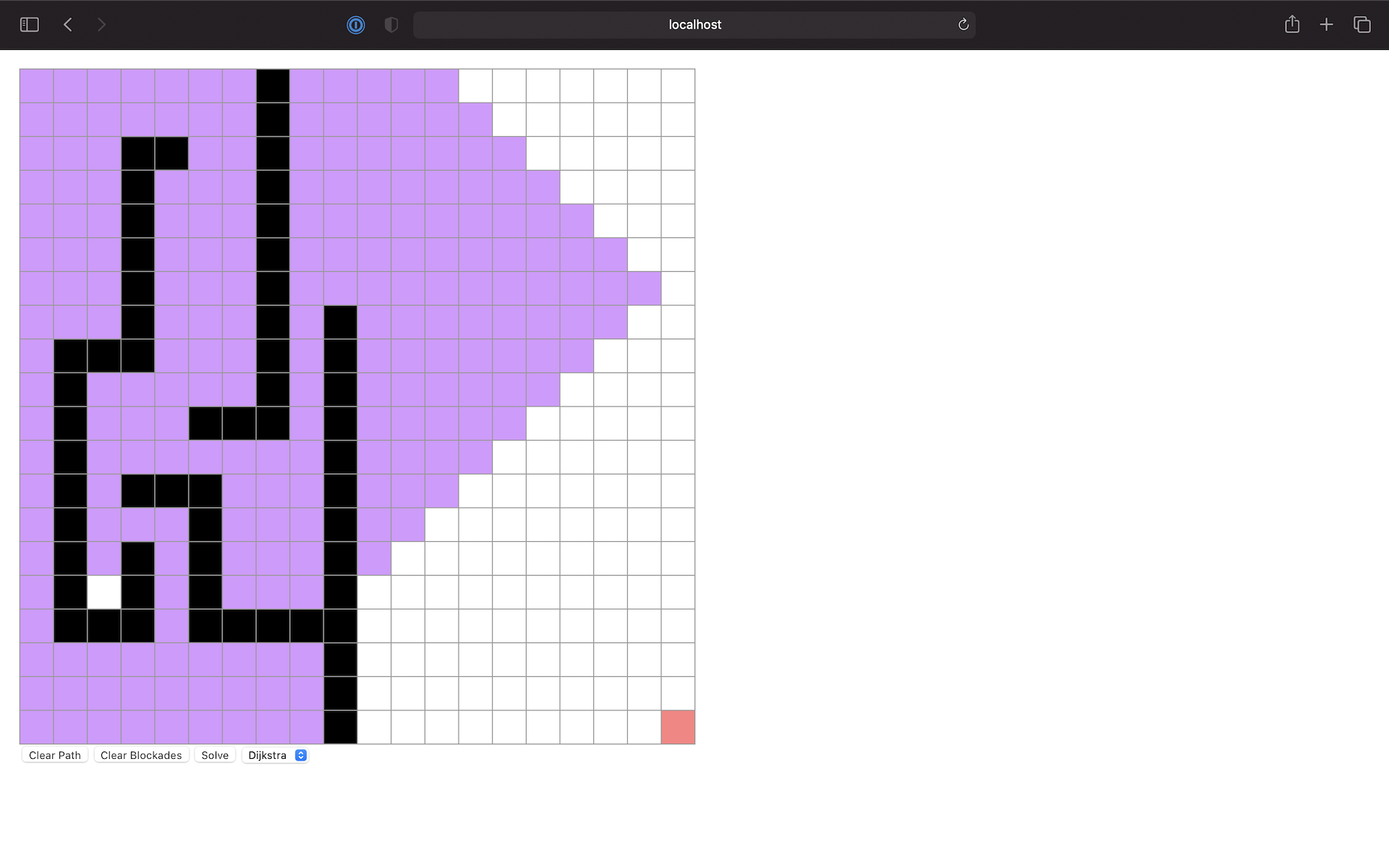1389x868 pixels.
Task: Open a new browser tab
Action: [1327, 24]
